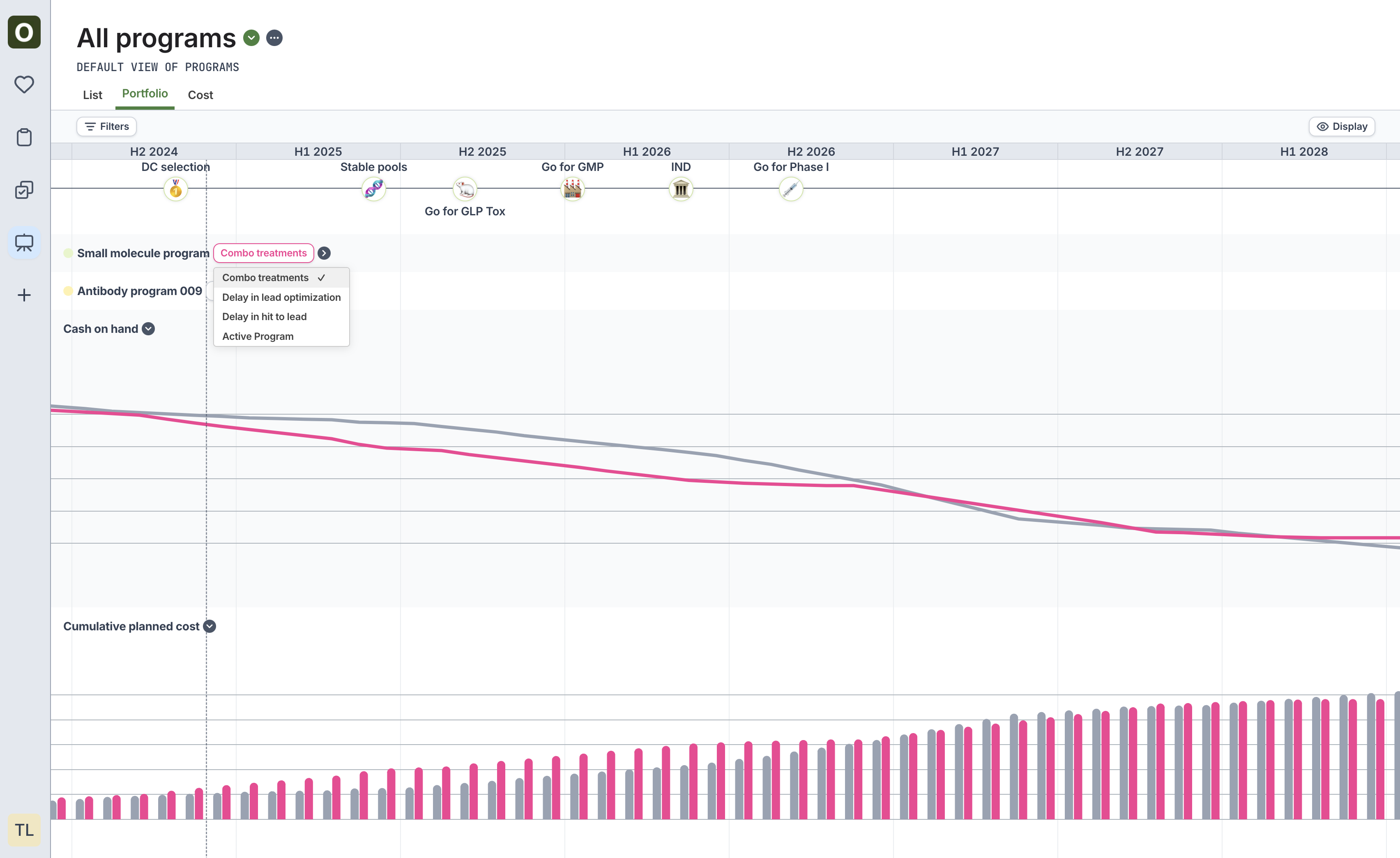Click the yellow dot by Antibody program 009
The width and height of the screenshot is (1400, 858).
pyautogui.click(x=68, y=291)
